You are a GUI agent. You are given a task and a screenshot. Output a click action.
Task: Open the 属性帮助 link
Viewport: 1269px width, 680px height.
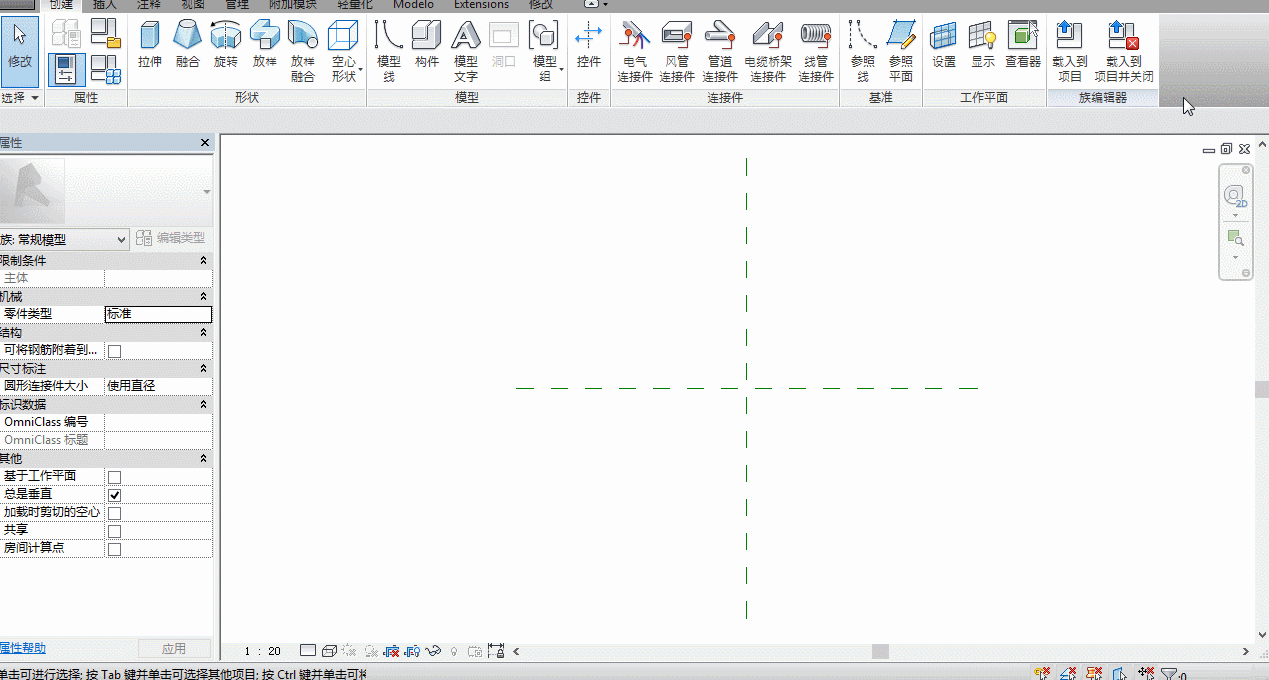click(22, 648)
